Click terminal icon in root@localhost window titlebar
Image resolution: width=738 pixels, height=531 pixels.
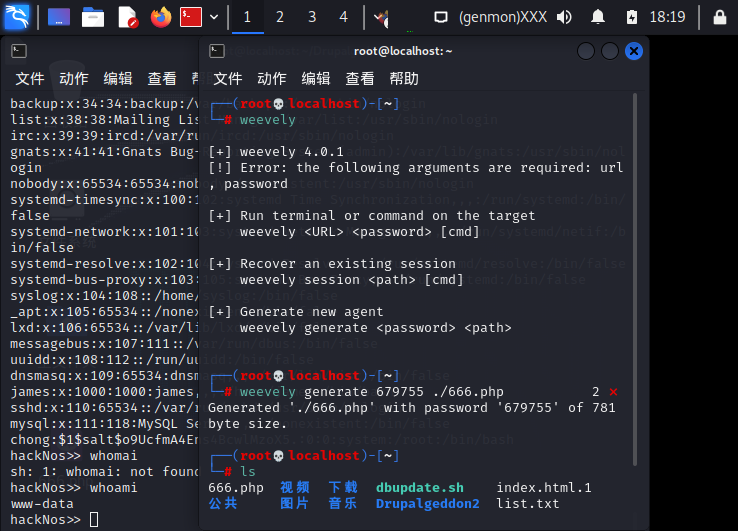(217, 51)
